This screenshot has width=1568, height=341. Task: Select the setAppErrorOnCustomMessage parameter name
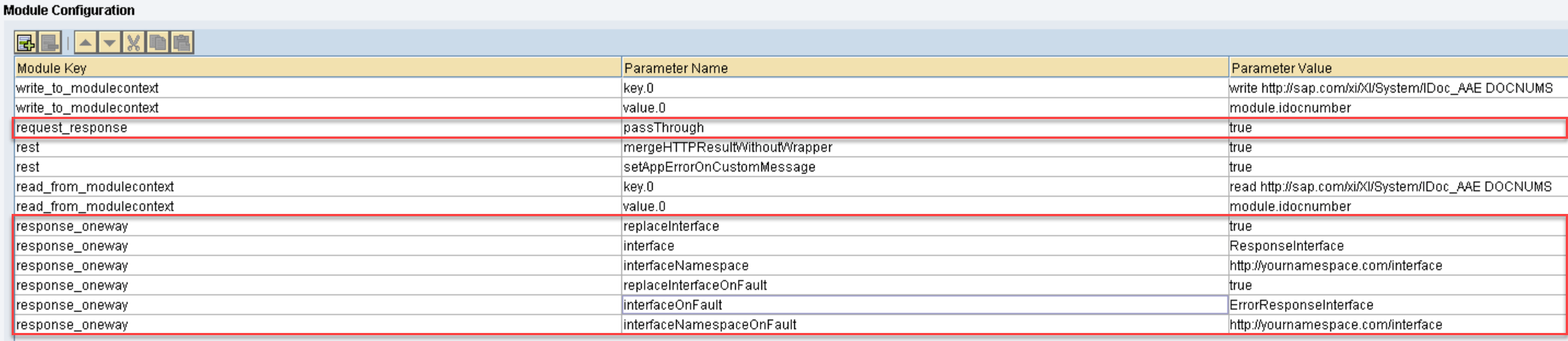(925, 167)
